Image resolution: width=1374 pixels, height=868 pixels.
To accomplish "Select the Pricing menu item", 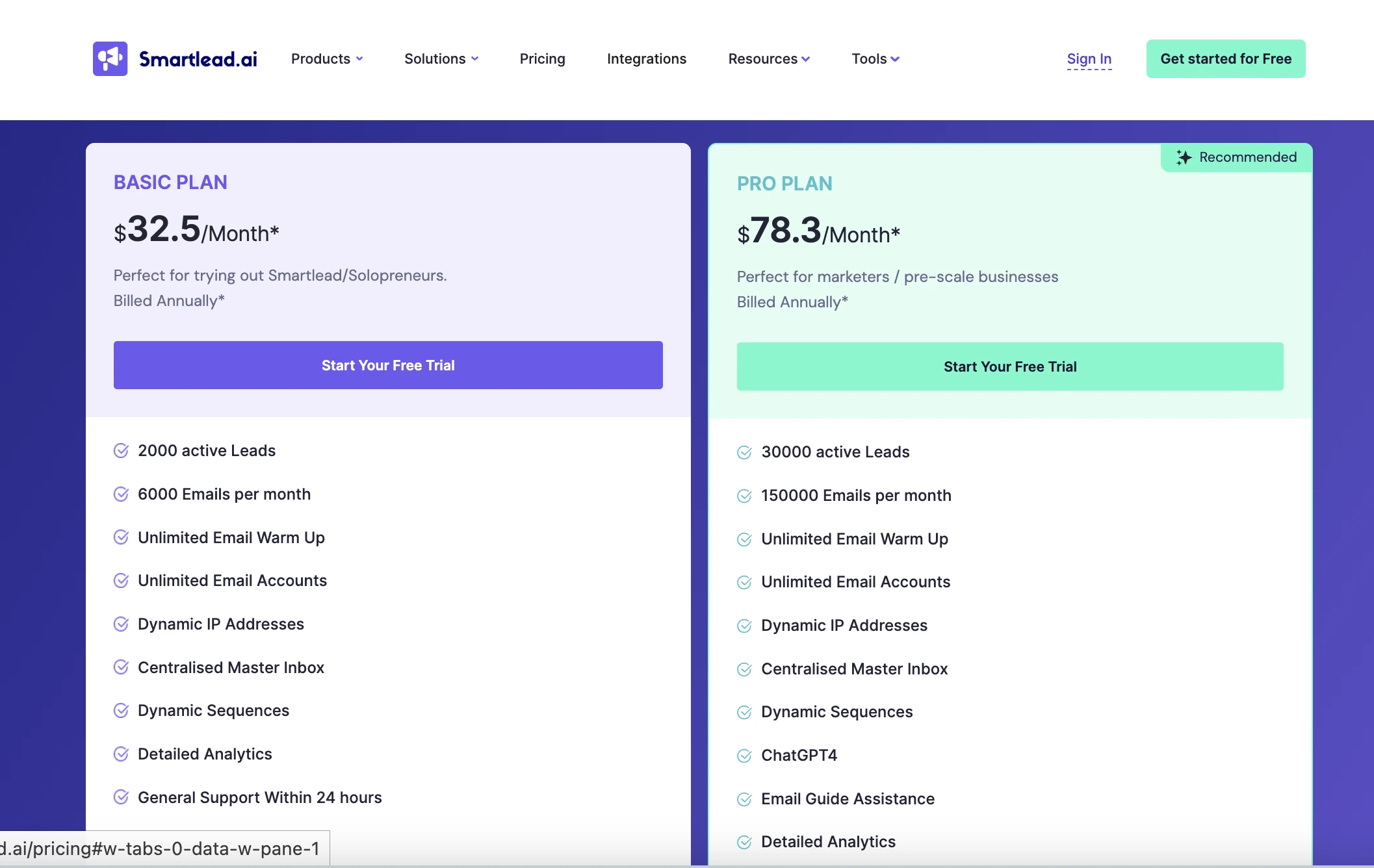I will (x=542, y=58).
